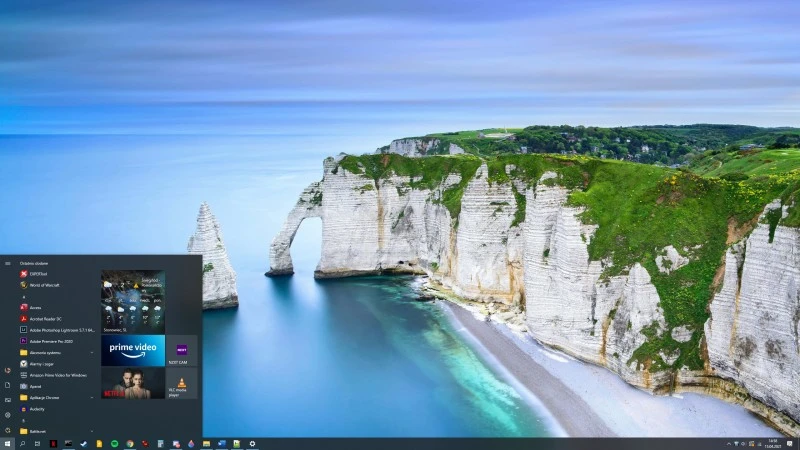The image size is (800, 450).
Task: Expand the Aplikacje Chrome folder
Action: [x=57, y=397]
